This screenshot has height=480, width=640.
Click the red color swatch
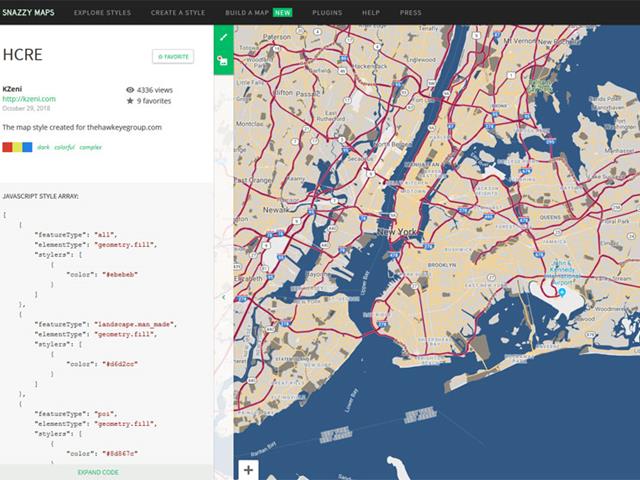7,147
